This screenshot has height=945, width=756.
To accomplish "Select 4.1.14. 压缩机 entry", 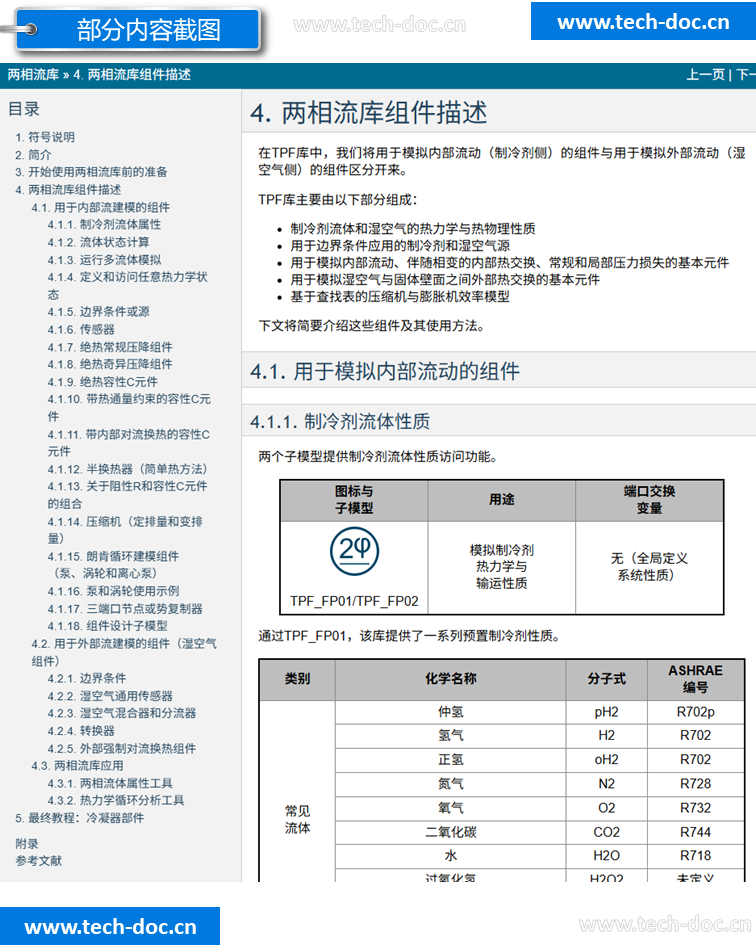I will [125, 530].
